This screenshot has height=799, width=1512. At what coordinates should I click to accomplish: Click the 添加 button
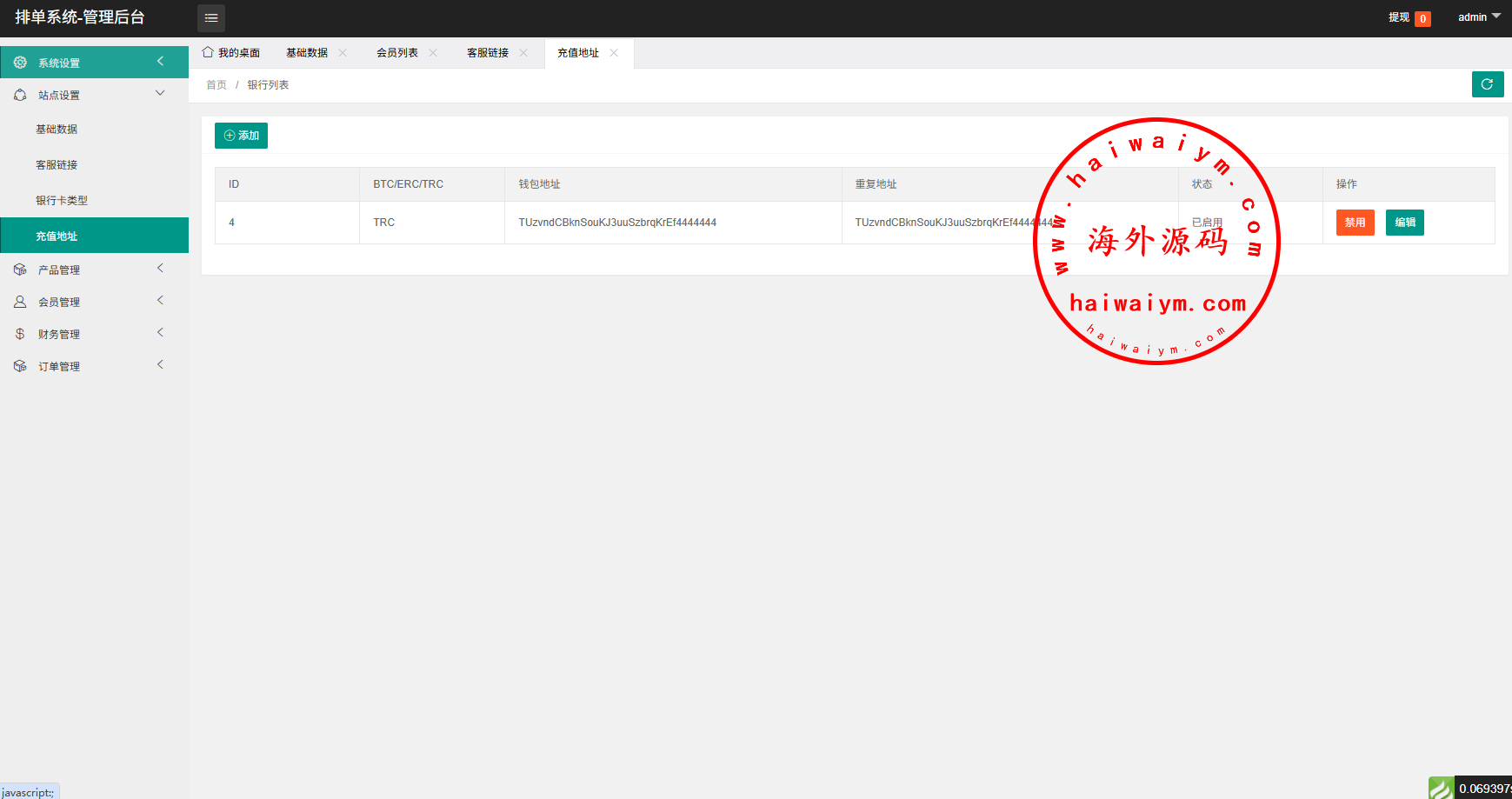pos(241,136)
